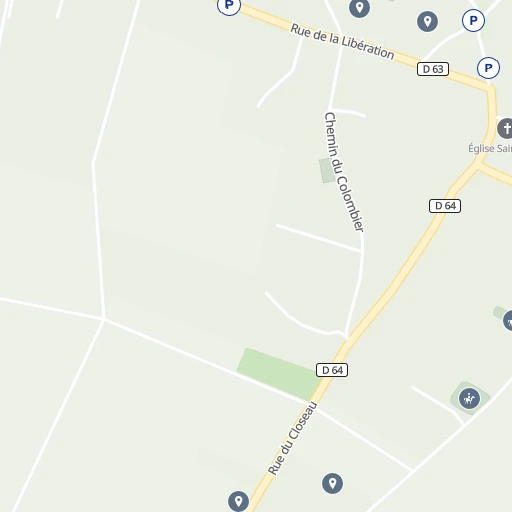Click the Rue de la Libération street label

342,41
